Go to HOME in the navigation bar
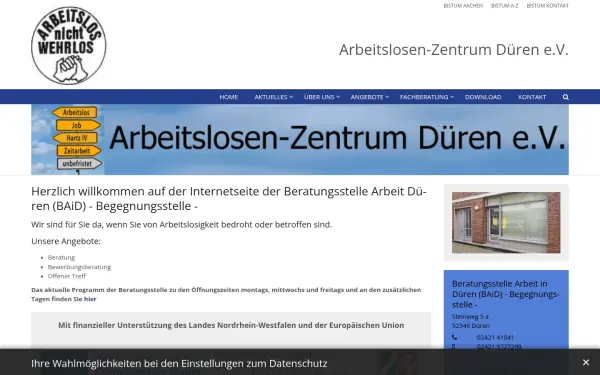This screenshot has width=600, height=375. (228, 97)
